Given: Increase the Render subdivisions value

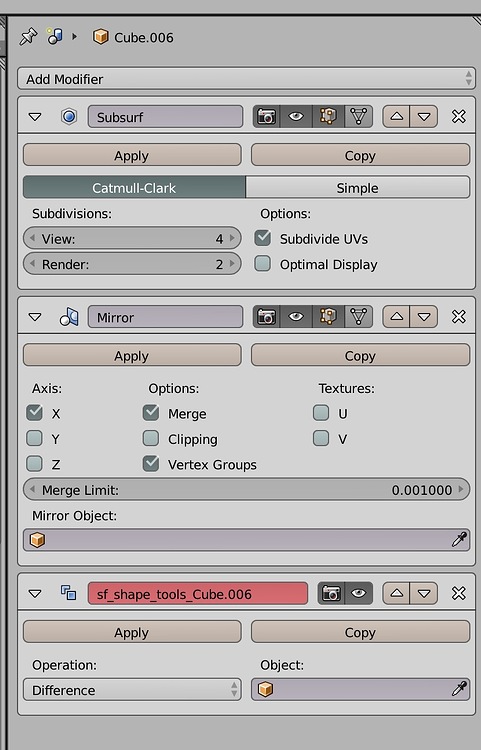Looking at the screenshot, I should pos(232,264).
